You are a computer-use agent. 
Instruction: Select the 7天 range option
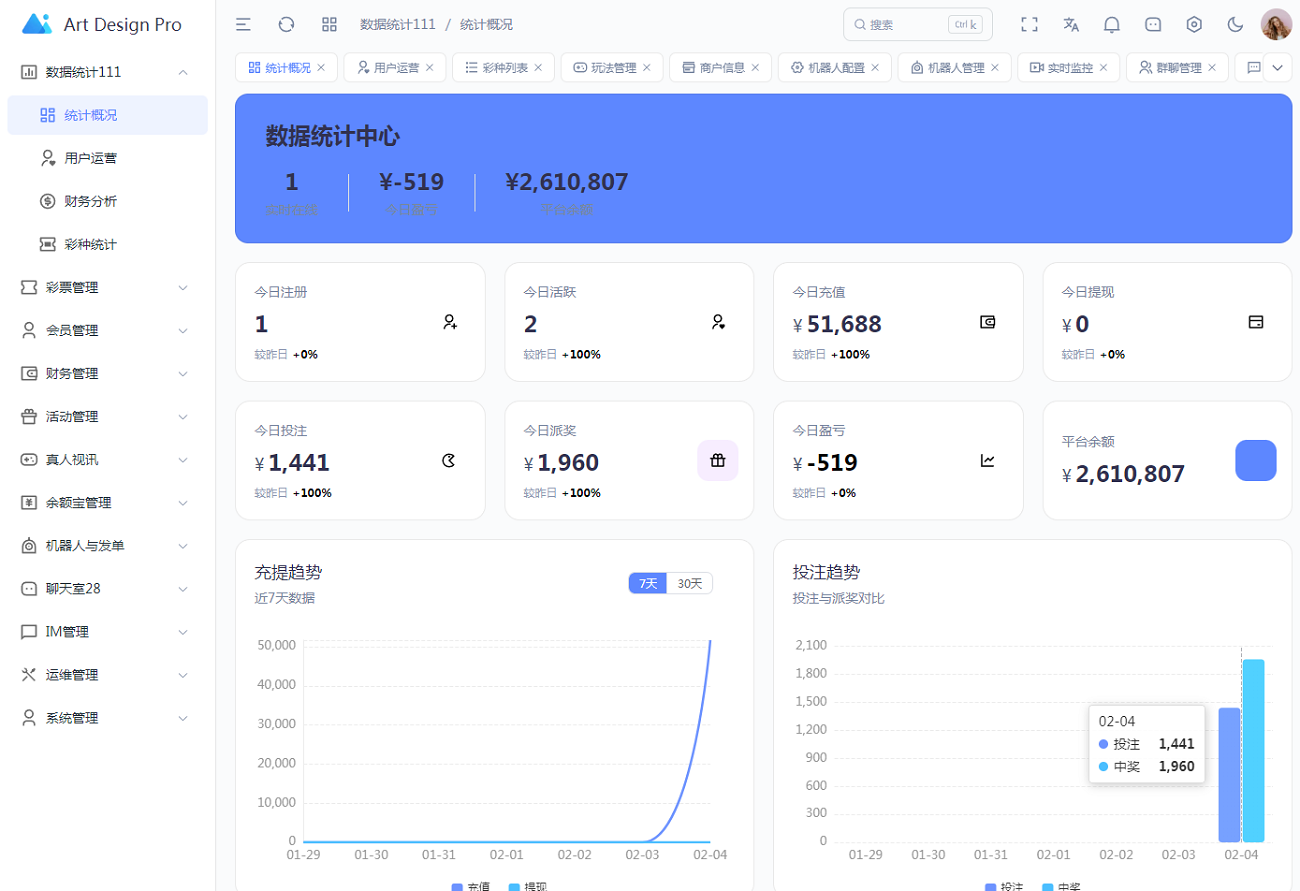point(648,583)
